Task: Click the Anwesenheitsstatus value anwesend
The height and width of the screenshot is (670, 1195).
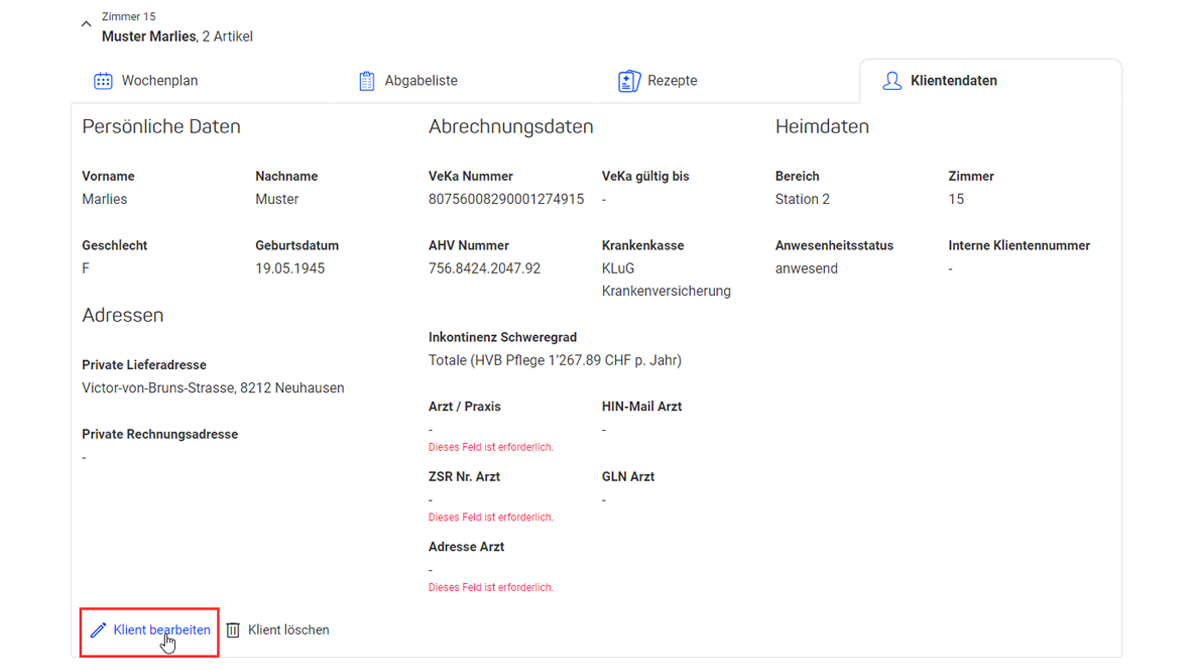Action: [x=806, y=268]
